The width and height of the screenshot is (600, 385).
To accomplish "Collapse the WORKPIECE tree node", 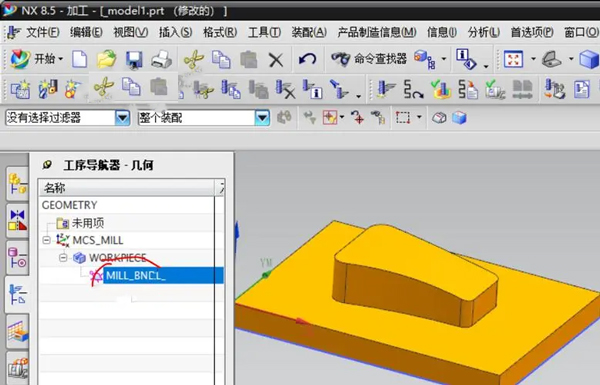I will point(63,258).
